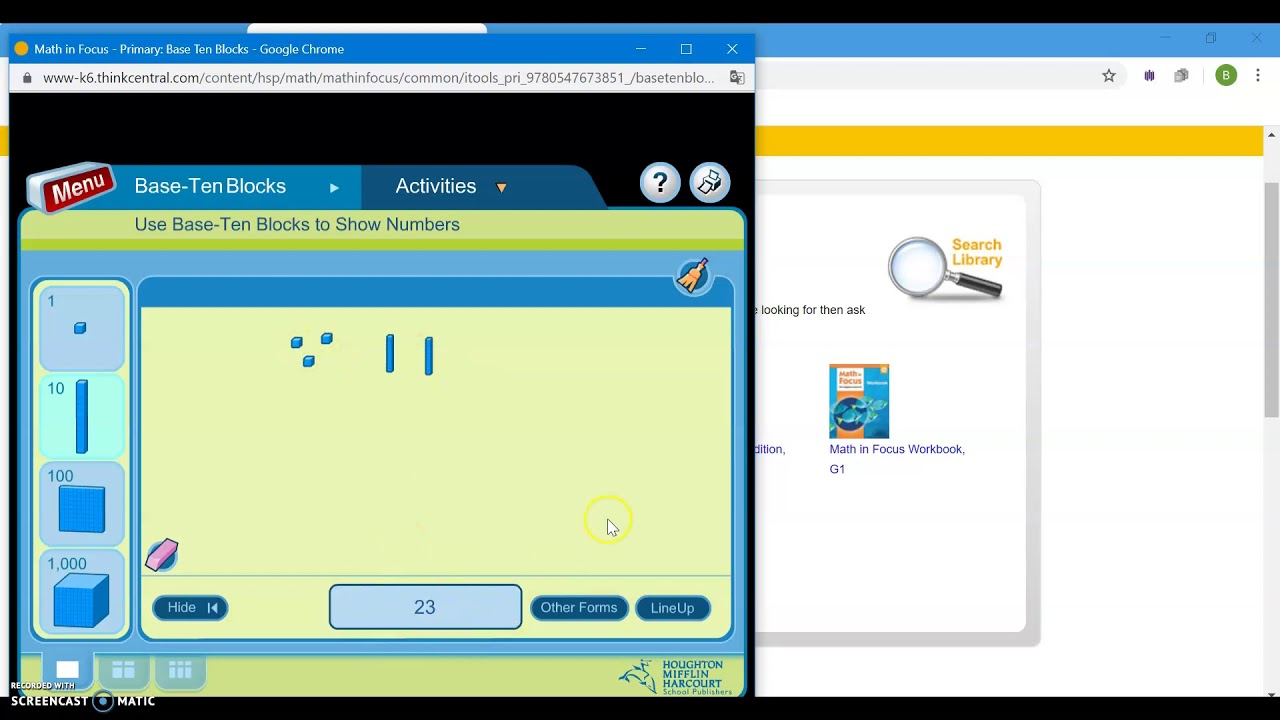Select the single workspace mat icon
This screenshot has width=1280, height=720.
(x=67, y=670)
